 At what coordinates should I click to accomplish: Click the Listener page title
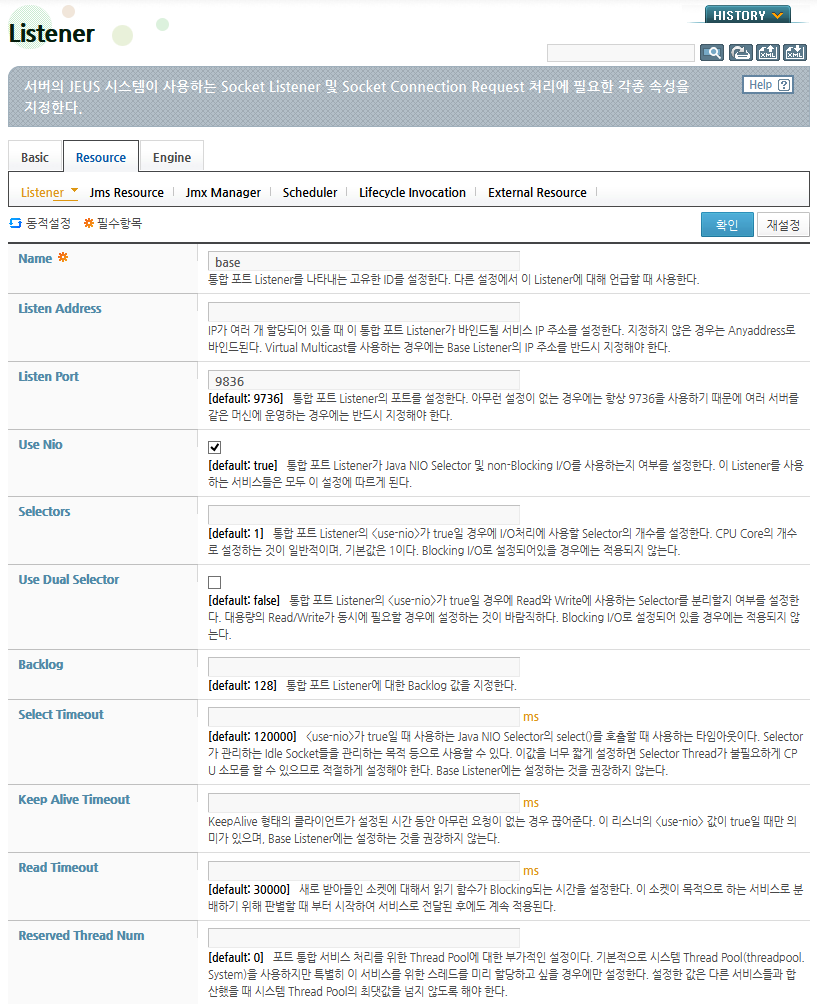pyautogui.click(x=51, y=33)
